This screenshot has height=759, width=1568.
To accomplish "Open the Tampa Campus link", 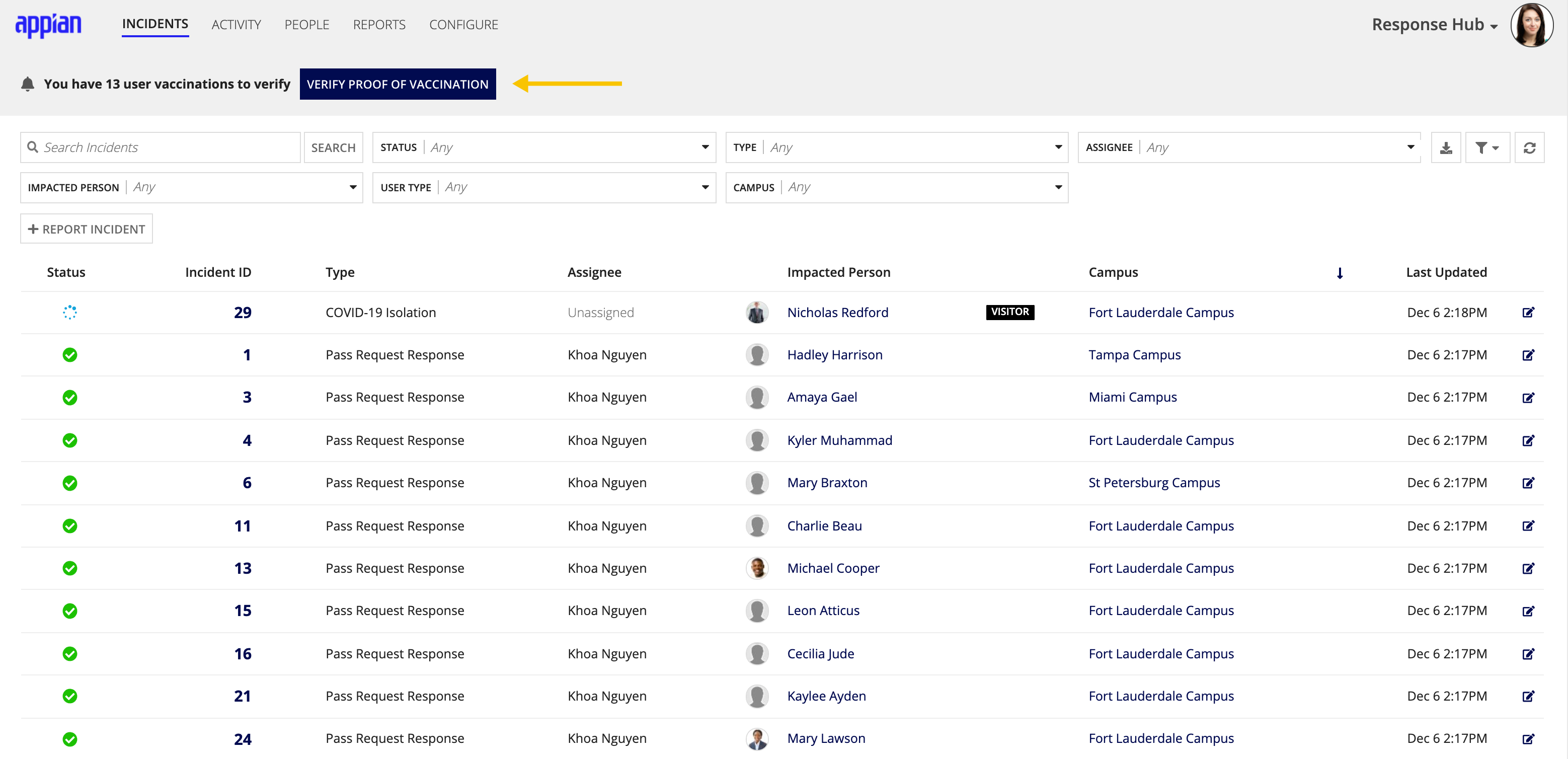I will click(x=1135, y=355).
